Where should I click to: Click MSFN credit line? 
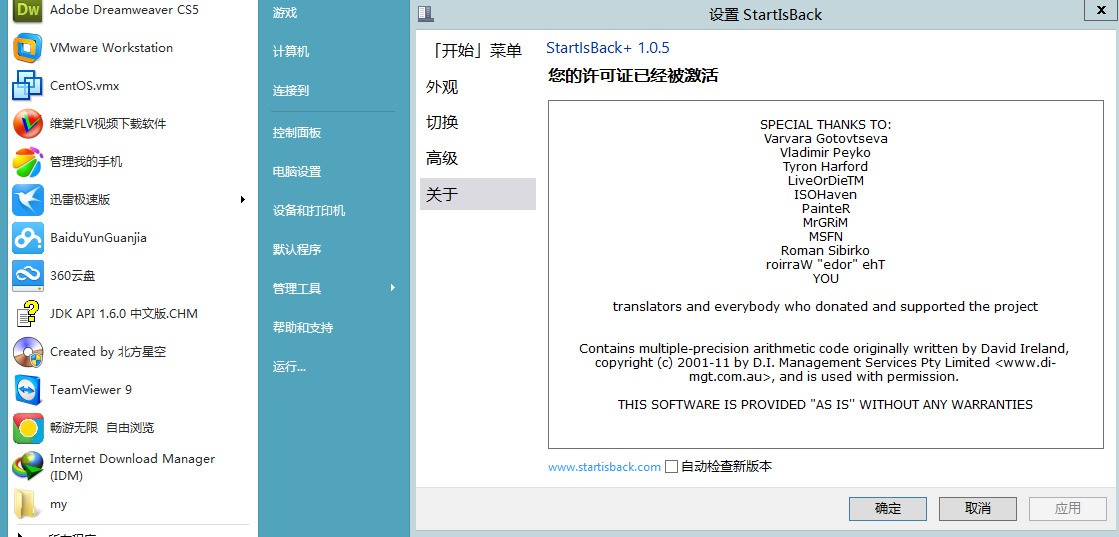click(826, 236)
